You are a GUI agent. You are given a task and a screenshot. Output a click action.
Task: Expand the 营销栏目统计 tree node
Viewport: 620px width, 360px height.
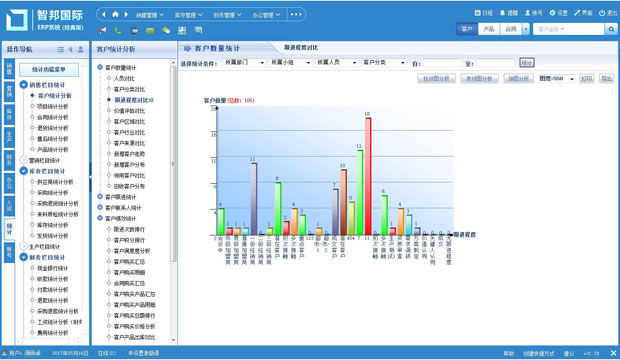pyautogui.click(x=24, y=160)
